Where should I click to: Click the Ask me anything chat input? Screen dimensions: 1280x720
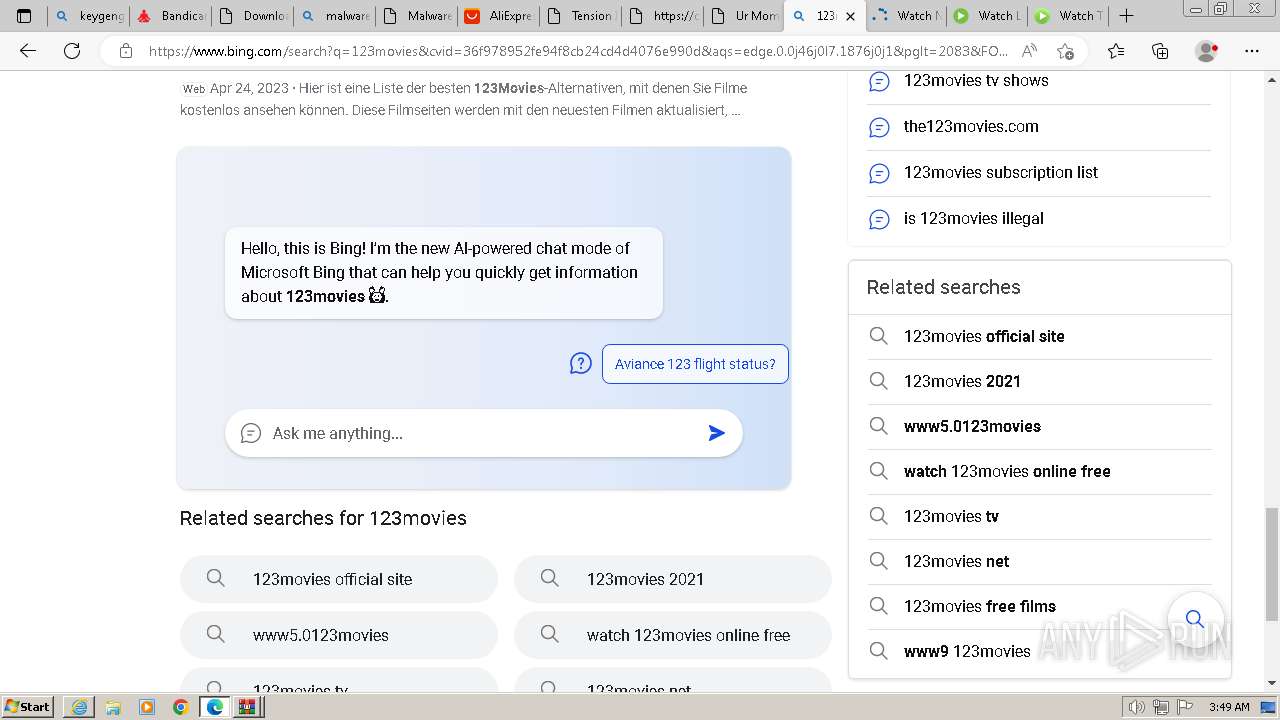point(484,433)
